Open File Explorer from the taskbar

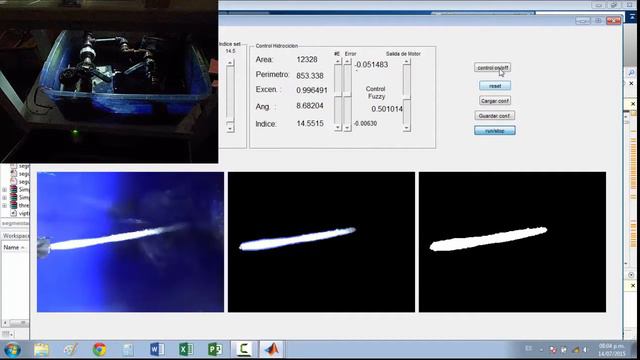[x=41, y=350]
